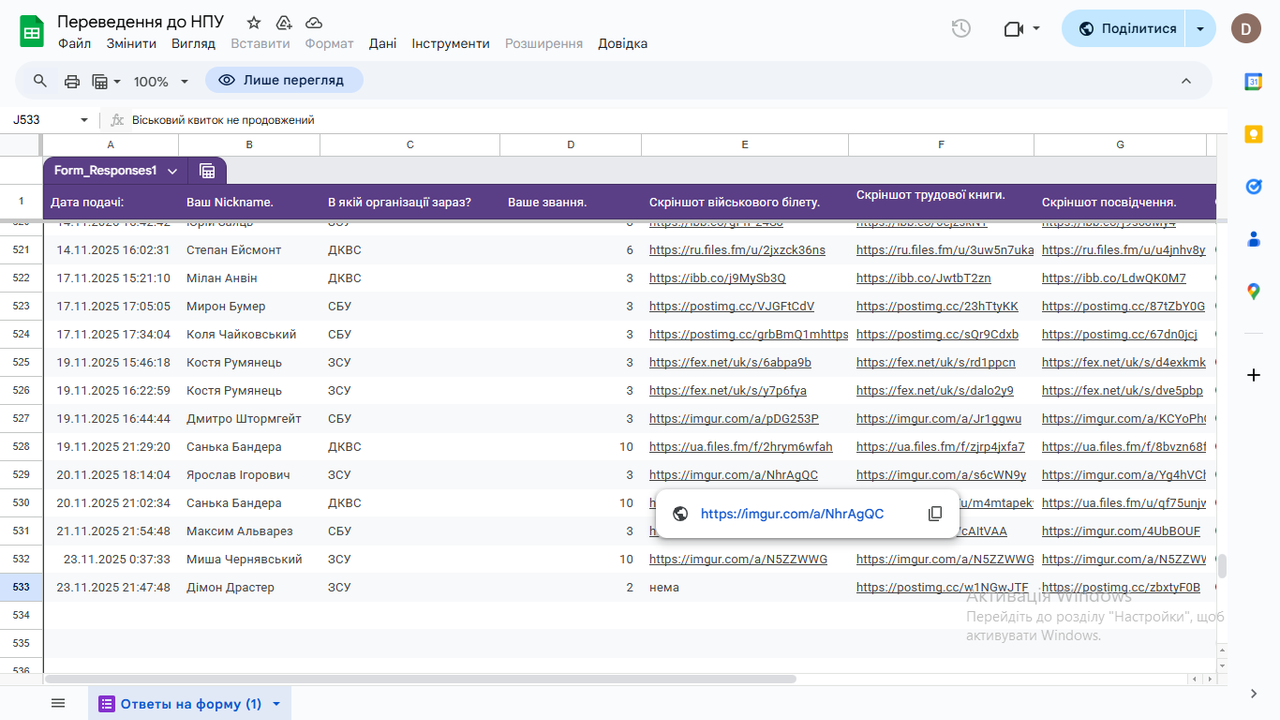Open link fex.net/uk/s/6abpa9b in row 525
This screenshot has width=1280, height=720.
tap(730, 362)
